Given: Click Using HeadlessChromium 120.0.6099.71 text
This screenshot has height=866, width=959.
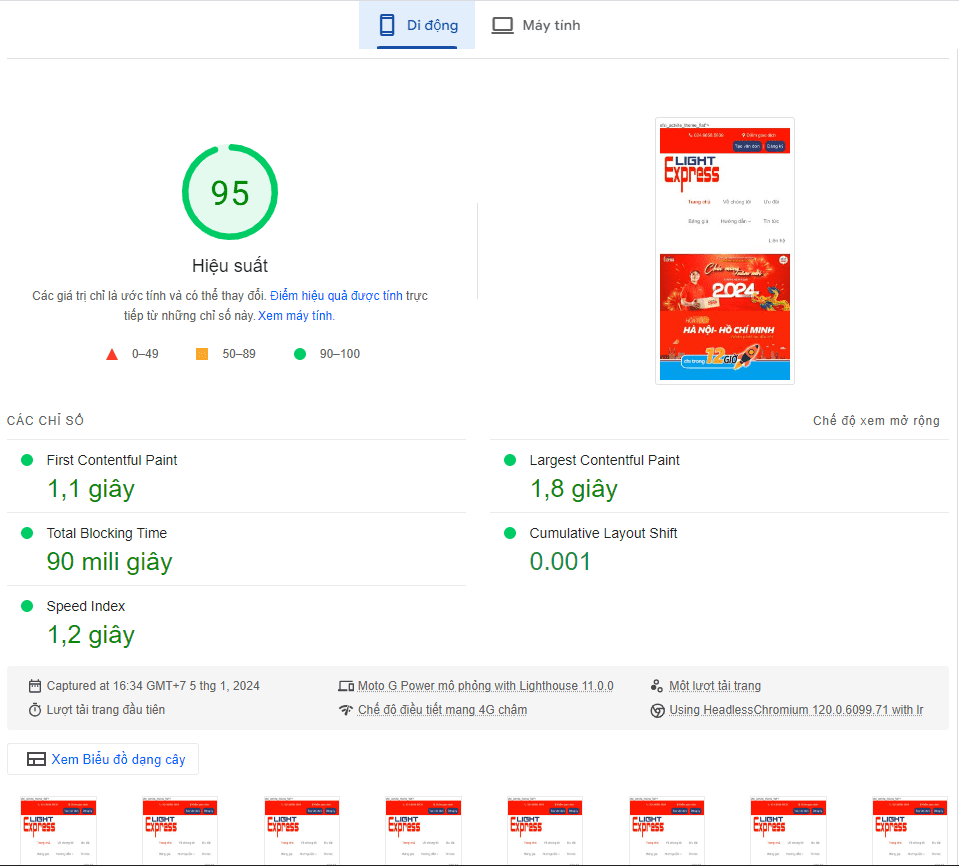Looking at the screenshot, I should 796,710.
